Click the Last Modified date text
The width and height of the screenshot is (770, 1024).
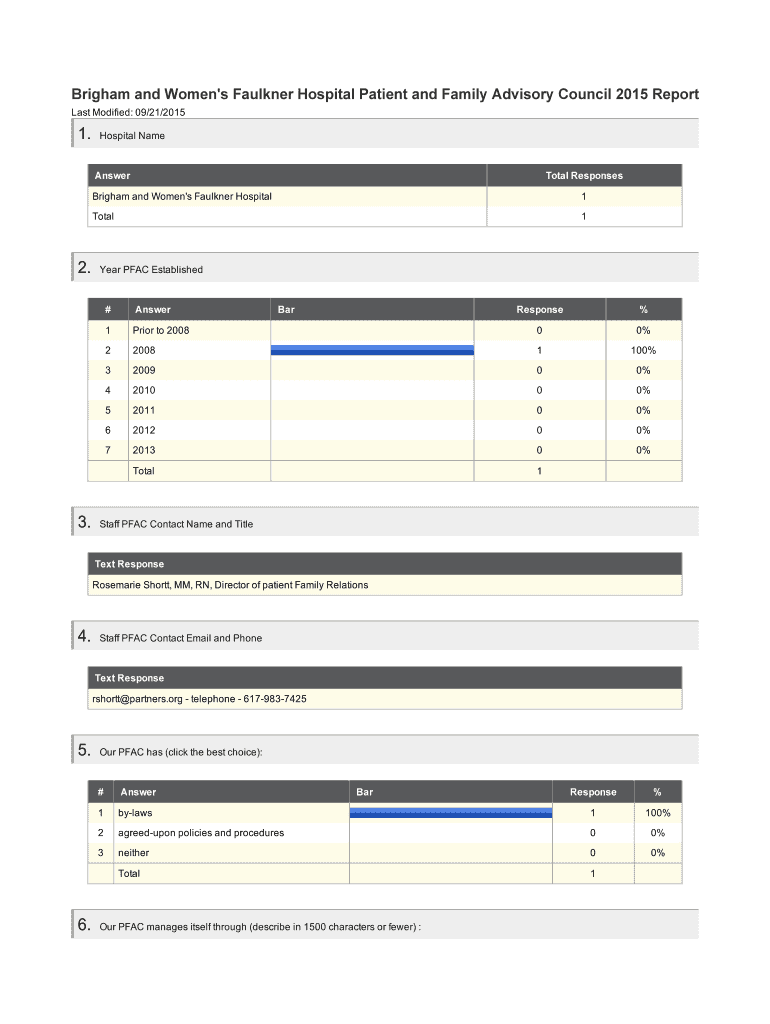[x=128, y=112]
